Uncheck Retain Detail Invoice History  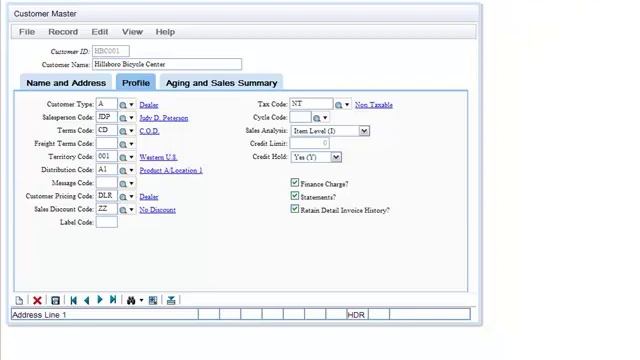click(x=295, y=209)
